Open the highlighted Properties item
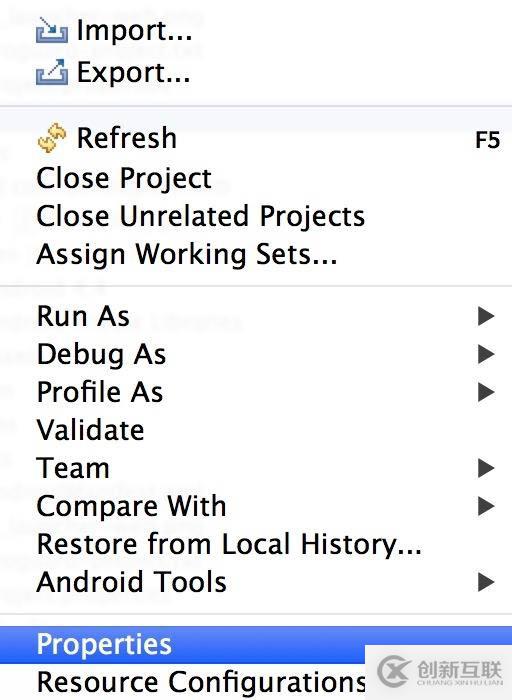 pyautogui.click(x=256, y=644)
